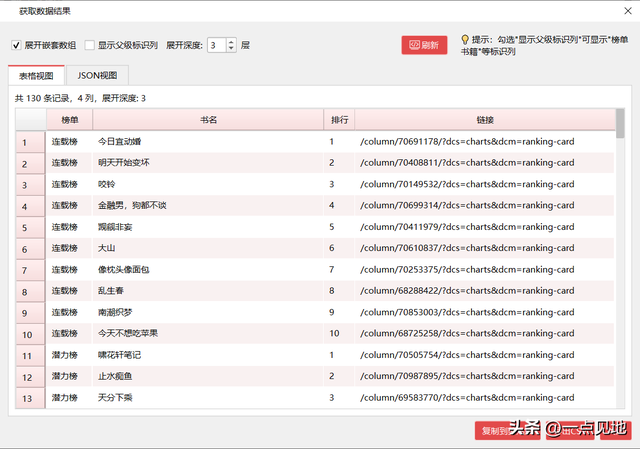Viewport: 640px width, 449px height.
Task: Click the book name 止水痴鱼
Action: pyautogui.click(x=115, y=376)
